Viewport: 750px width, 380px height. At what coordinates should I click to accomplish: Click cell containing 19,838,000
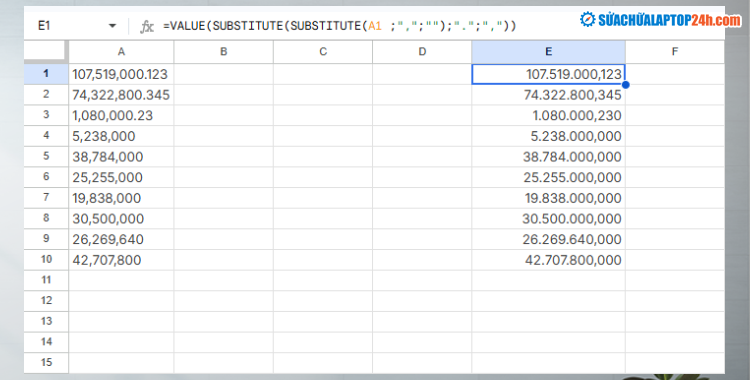click(121, 198)
